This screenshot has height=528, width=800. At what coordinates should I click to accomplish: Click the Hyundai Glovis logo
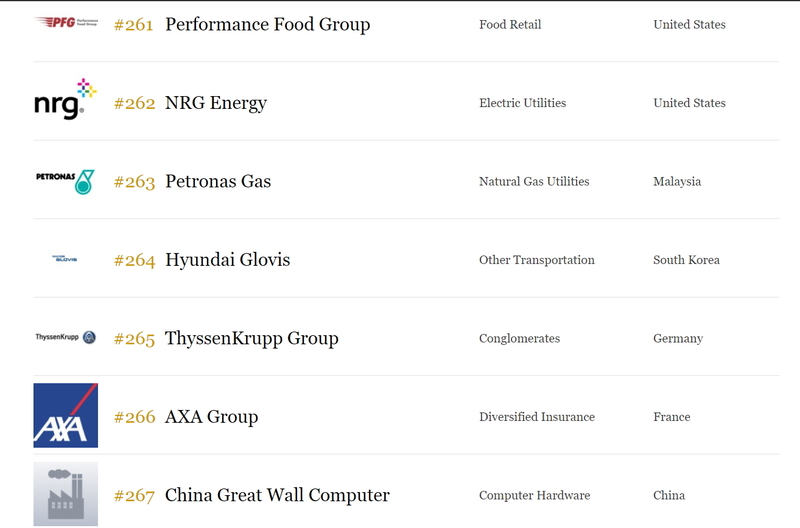[x=65, y=260]
